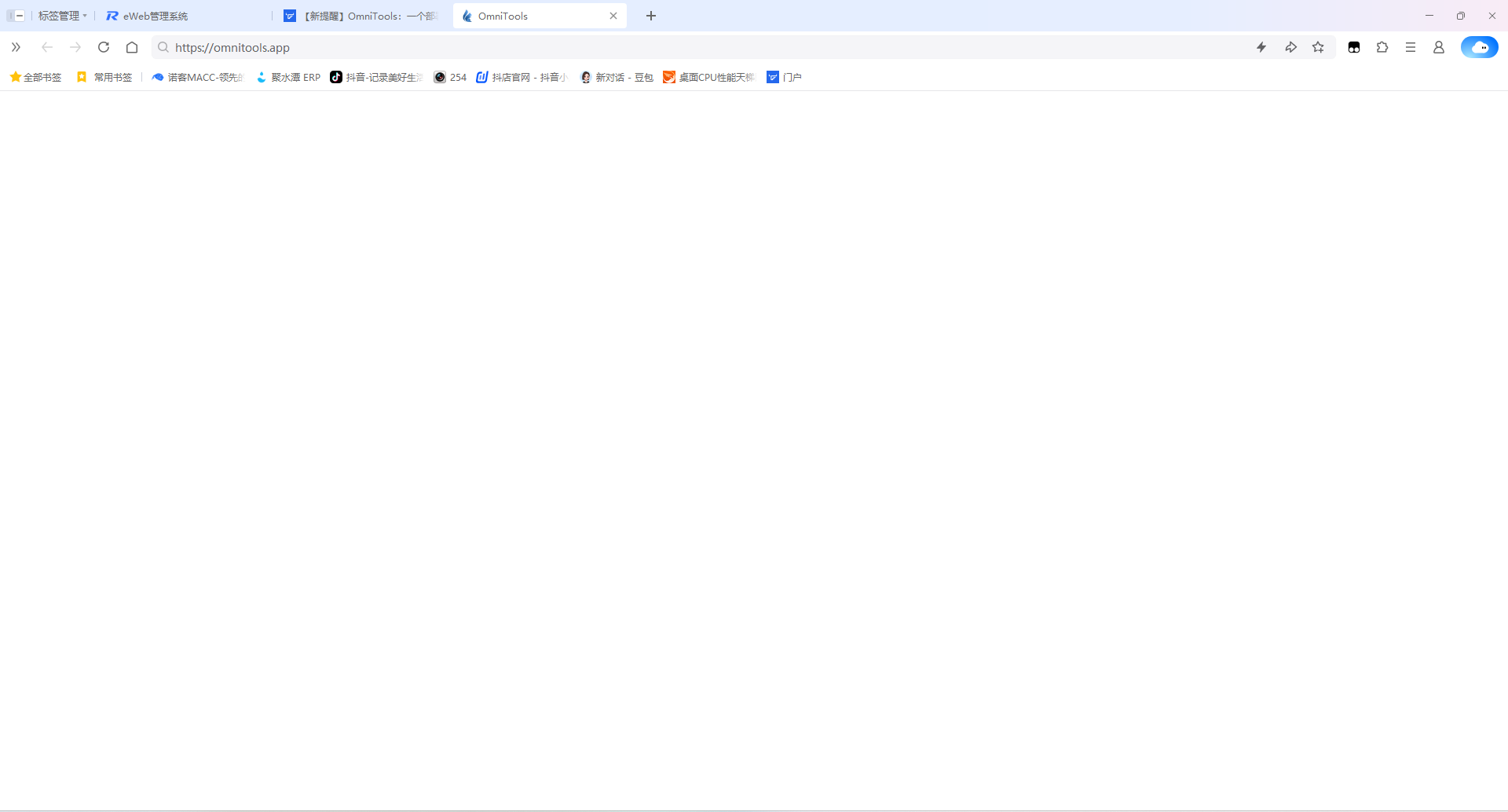Switch to the eWeb管理系统 tab

155,16
